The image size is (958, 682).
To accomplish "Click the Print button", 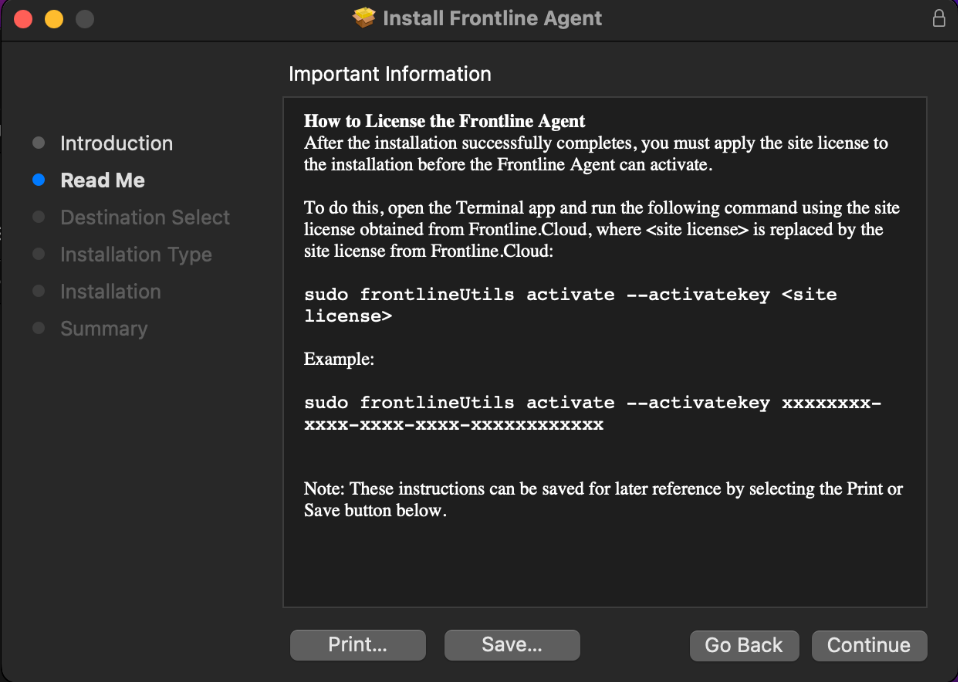I will 357,645.
